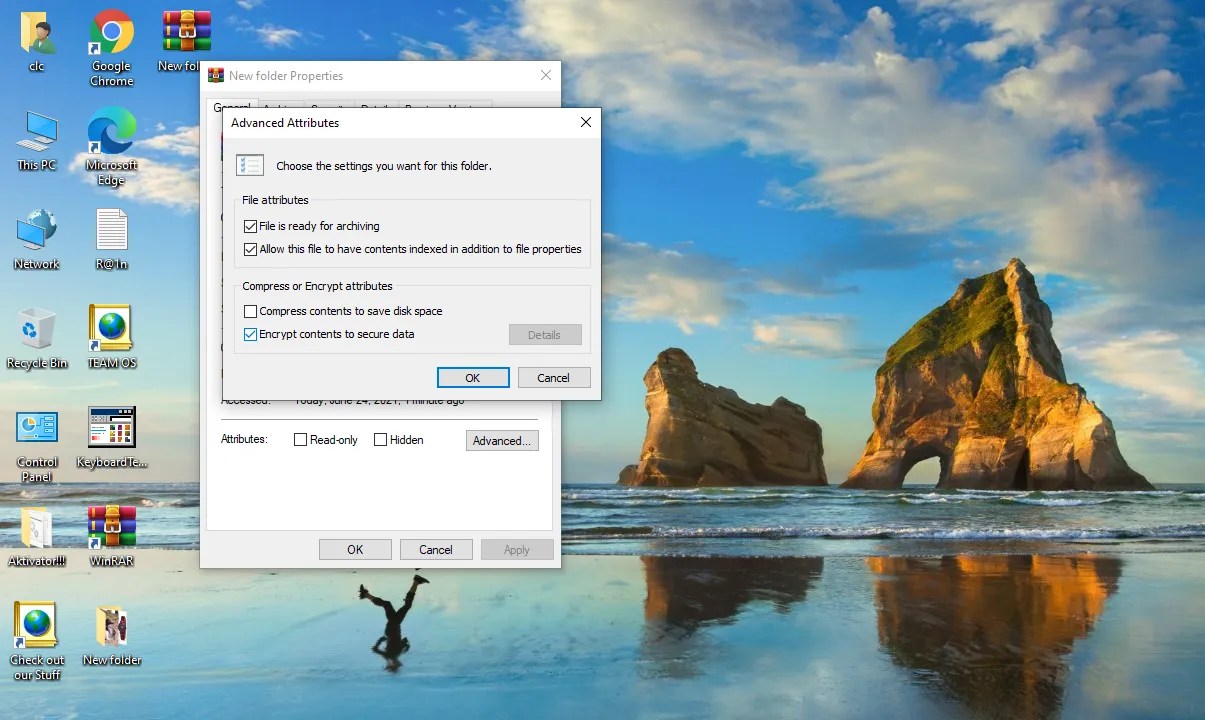
Task: Confirm Advanced Attributes with OK
Action: (472, 377)
